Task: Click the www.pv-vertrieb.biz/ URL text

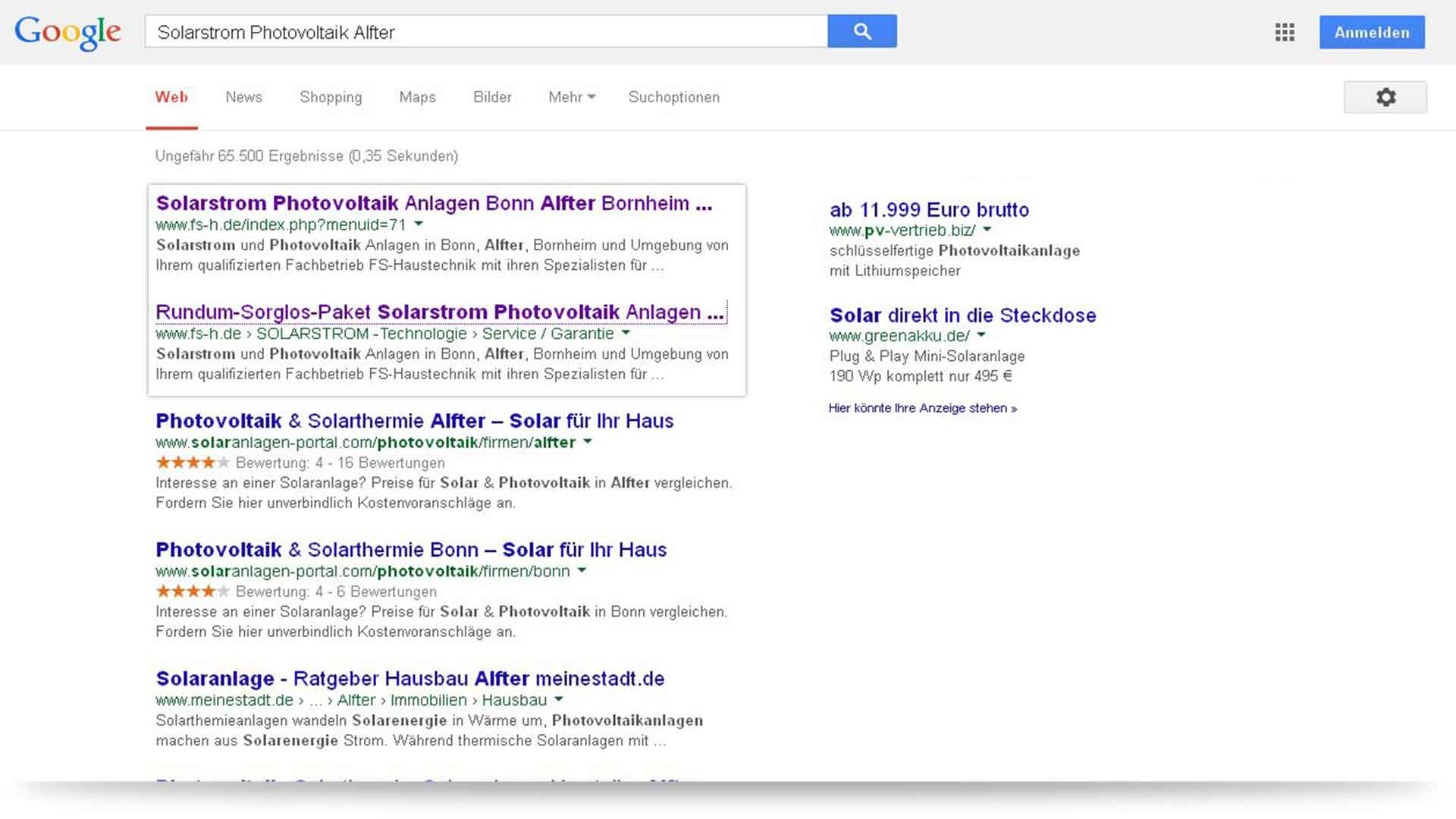Action: (902, 230)
